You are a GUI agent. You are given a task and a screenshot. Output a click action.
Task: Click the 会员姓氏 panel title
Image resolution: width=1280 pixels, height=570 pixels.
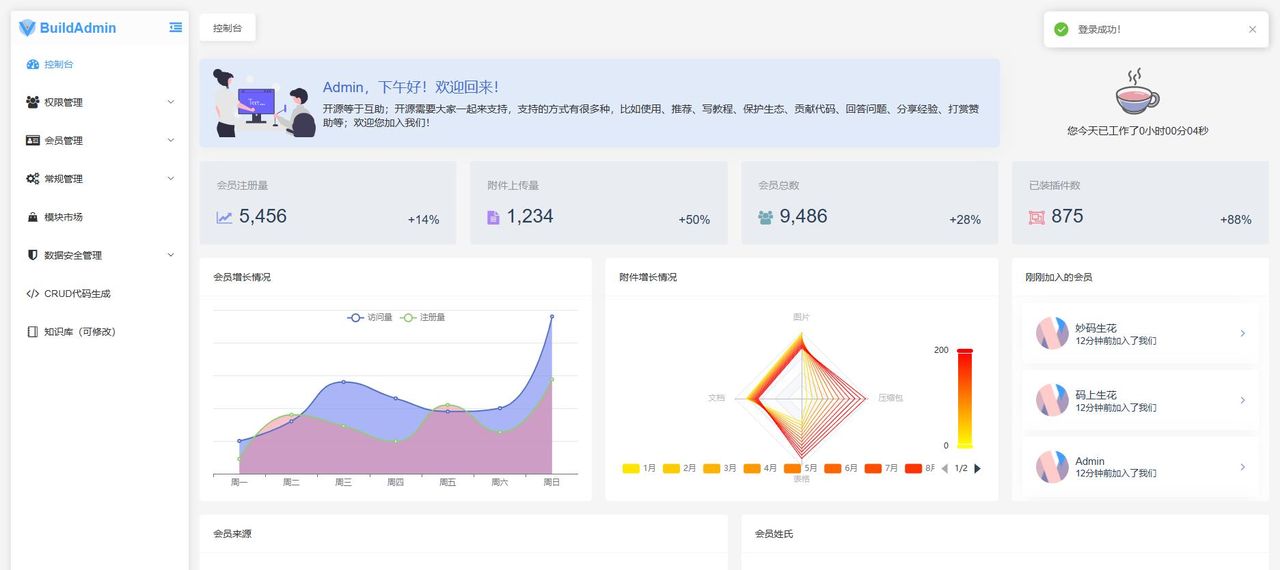(x=774, y=534)
